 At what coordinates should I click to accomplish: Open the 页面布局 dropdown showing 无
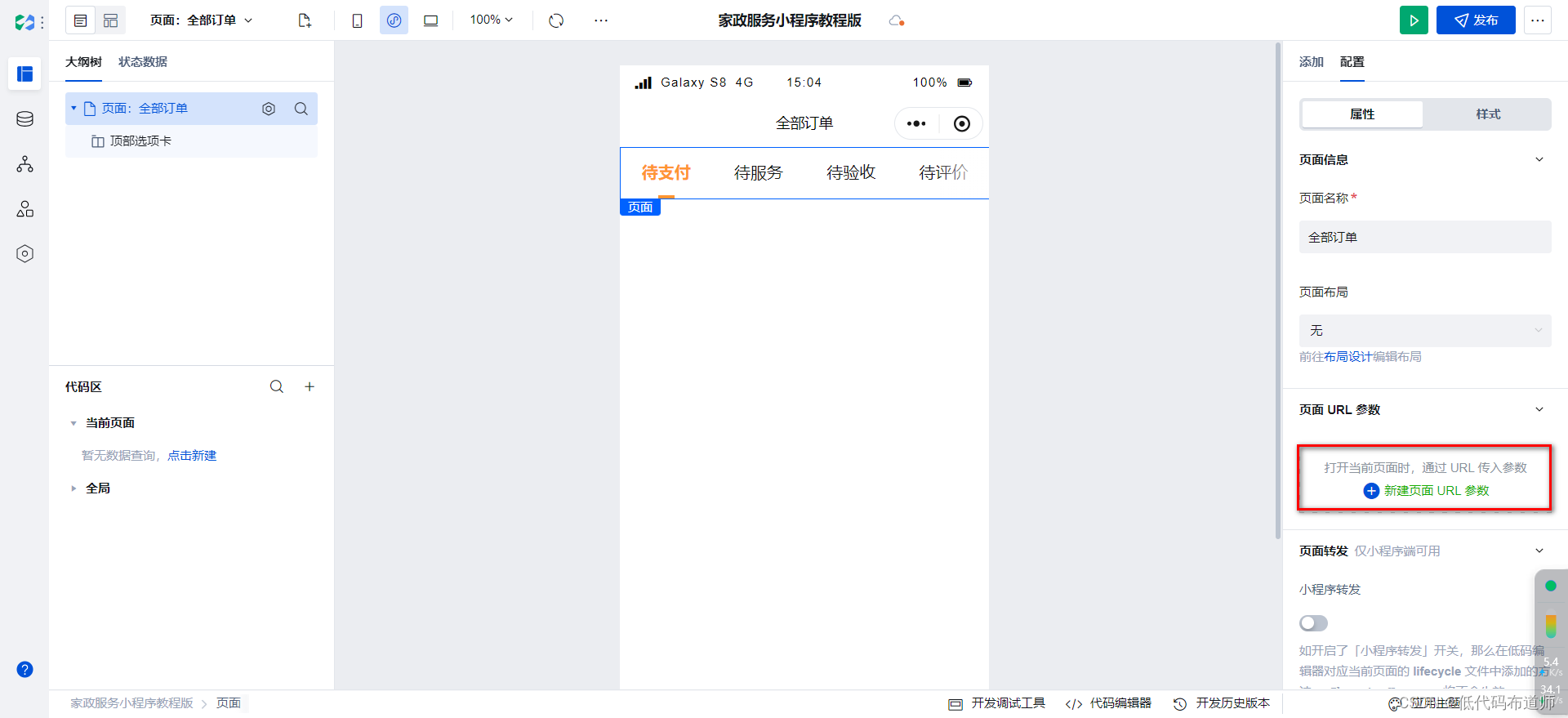(x=1425, y=331)
